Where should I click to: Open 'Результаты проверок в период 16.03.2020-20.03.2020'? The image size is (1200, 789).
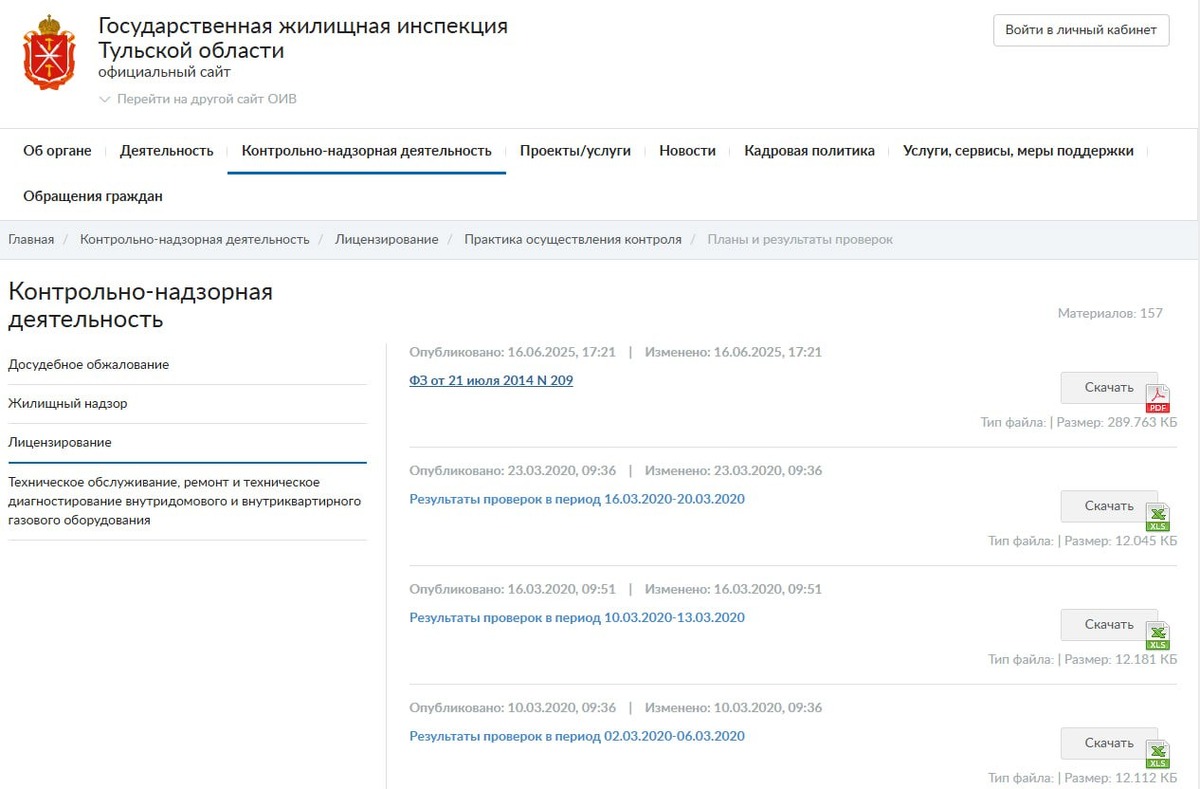577,499
